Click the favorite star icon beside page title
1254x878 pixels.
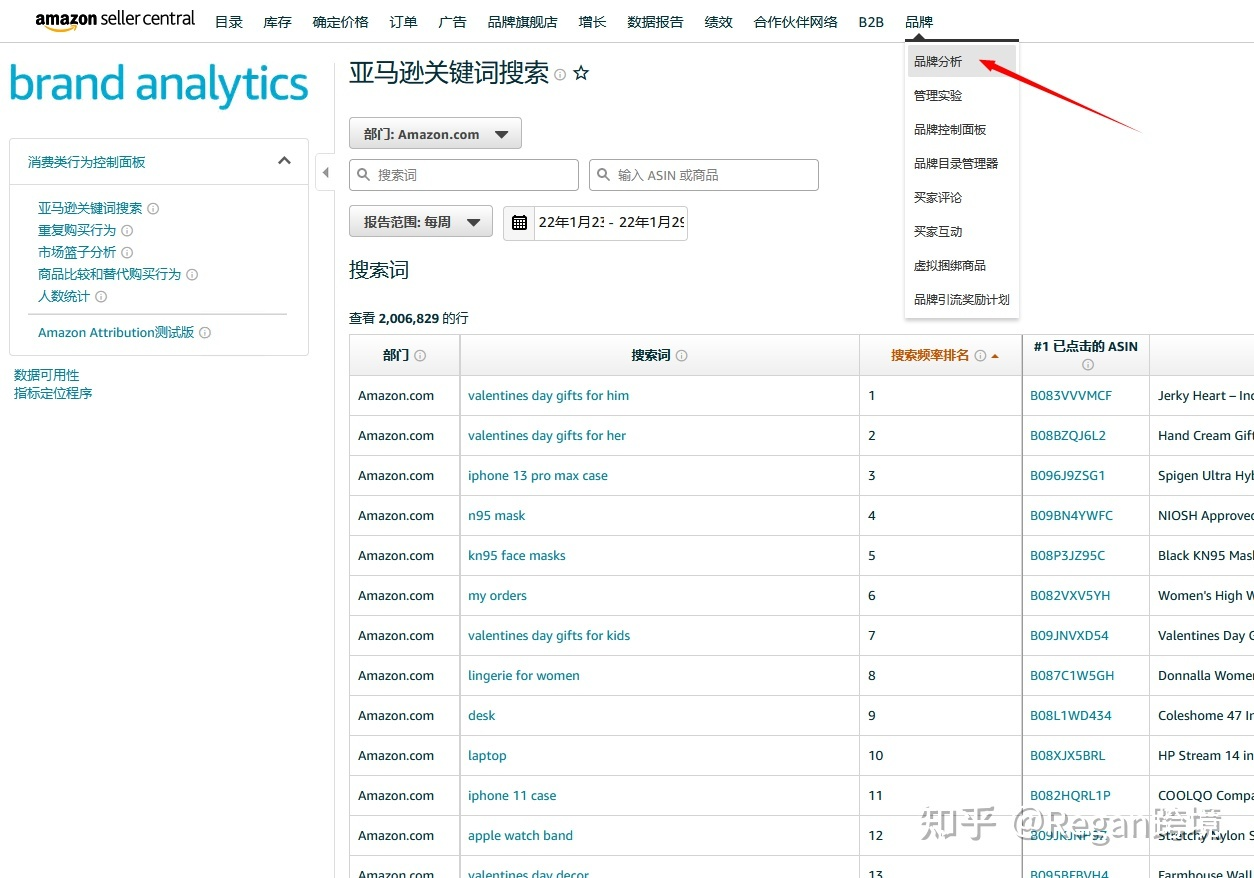point(581,74)
